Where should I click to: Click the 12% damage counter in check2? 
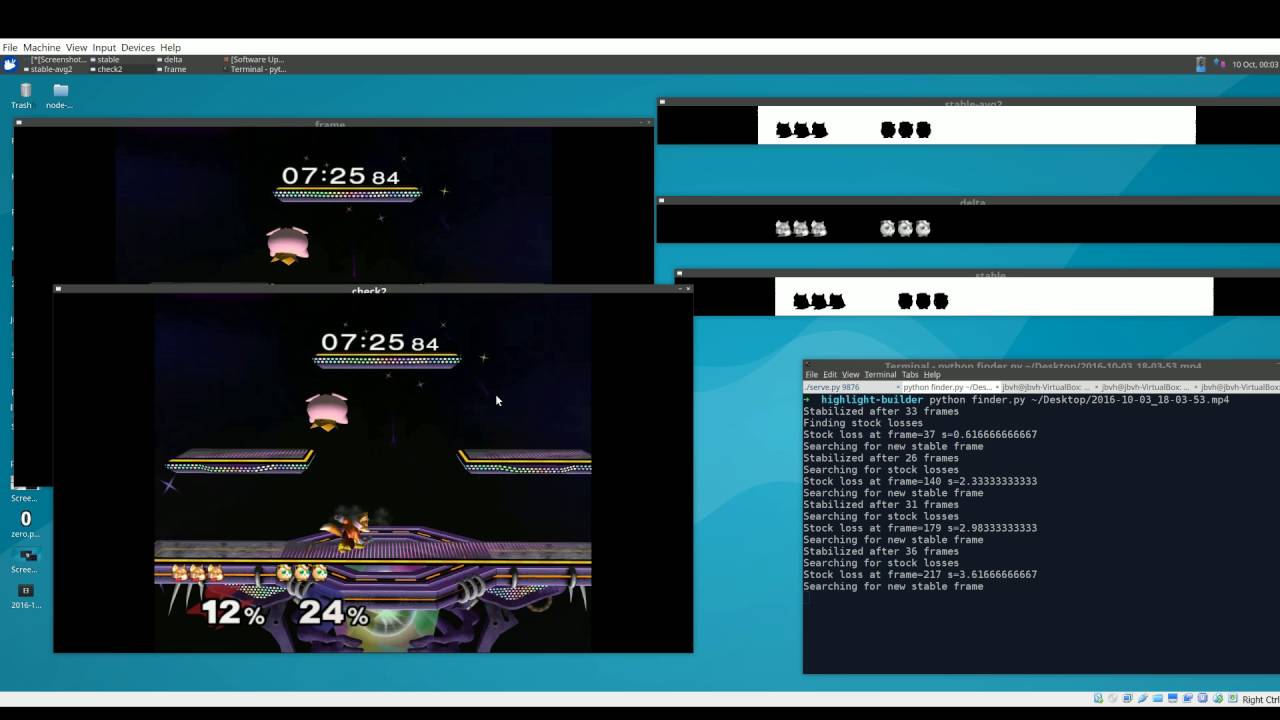[x=233, y=612]
